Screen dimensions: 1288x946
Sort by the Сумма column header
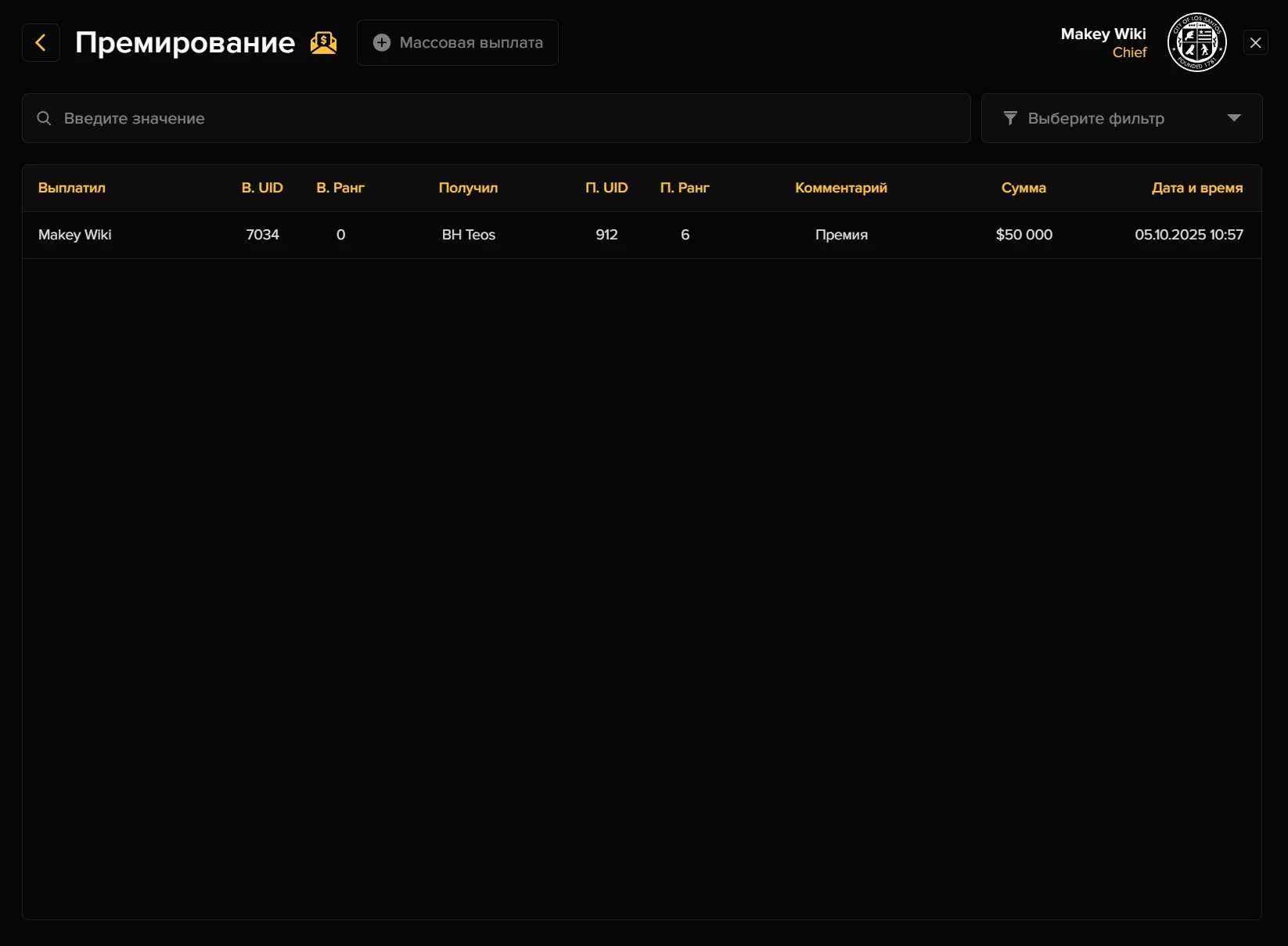pos(1024,188)
